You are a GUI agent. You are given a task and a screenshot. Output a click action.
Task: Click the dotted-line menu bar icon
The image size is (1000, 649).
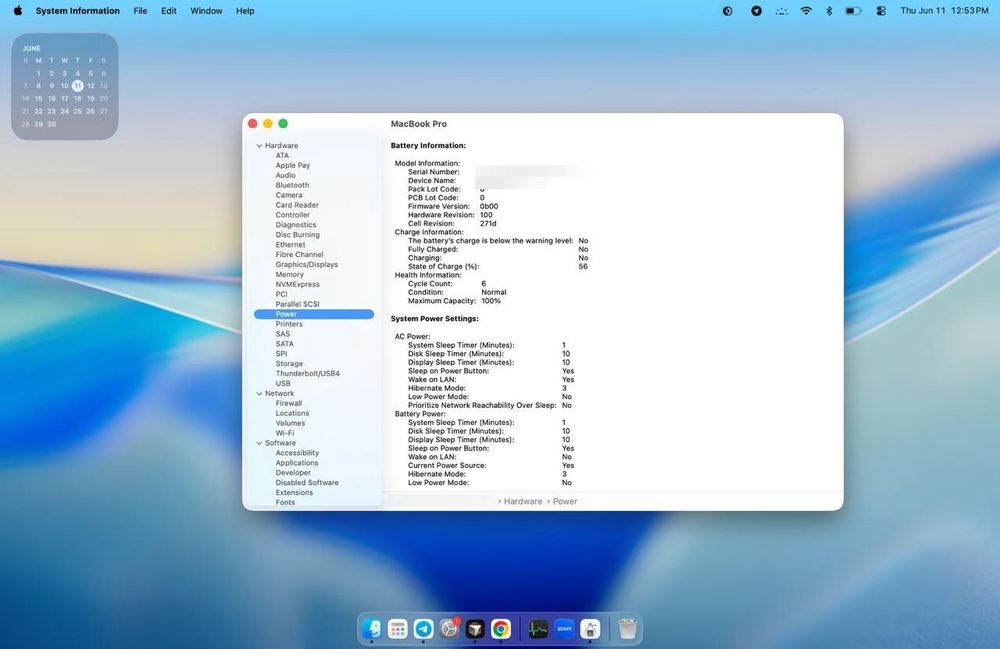tap(781, 11)
